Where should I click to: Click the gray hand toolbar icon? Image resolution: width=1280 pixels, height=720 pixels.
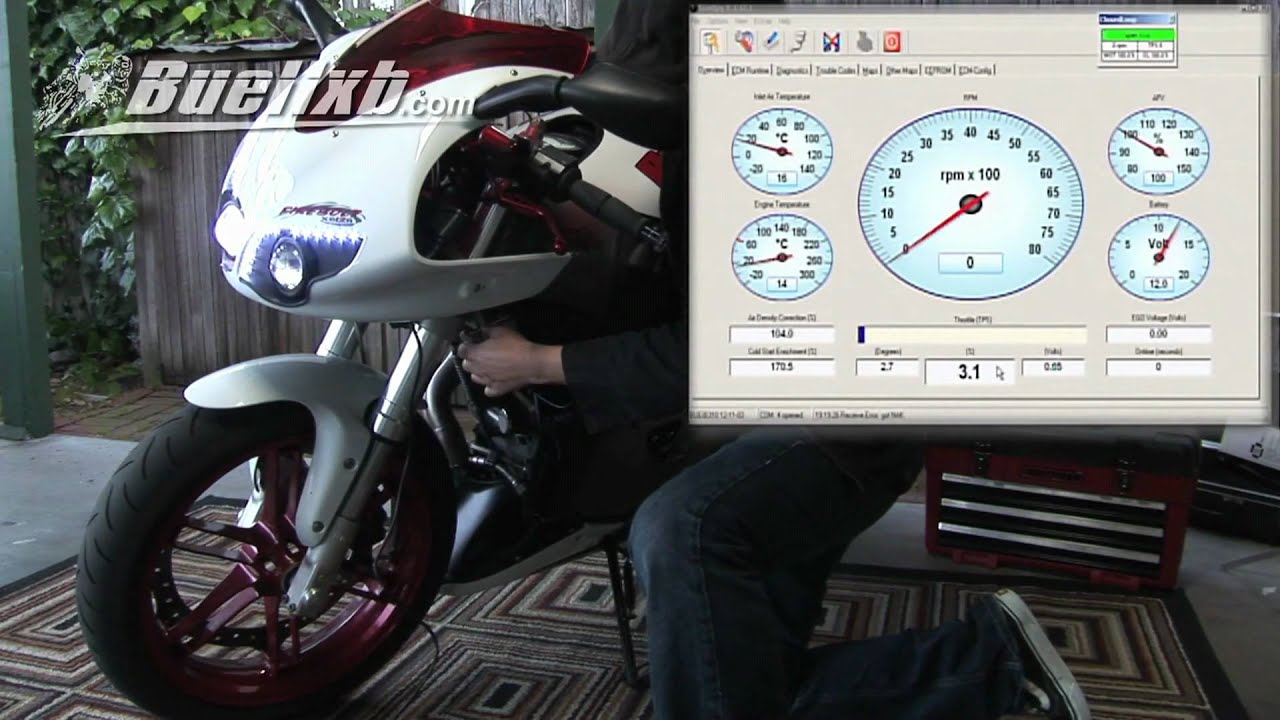tap(864, 42)
